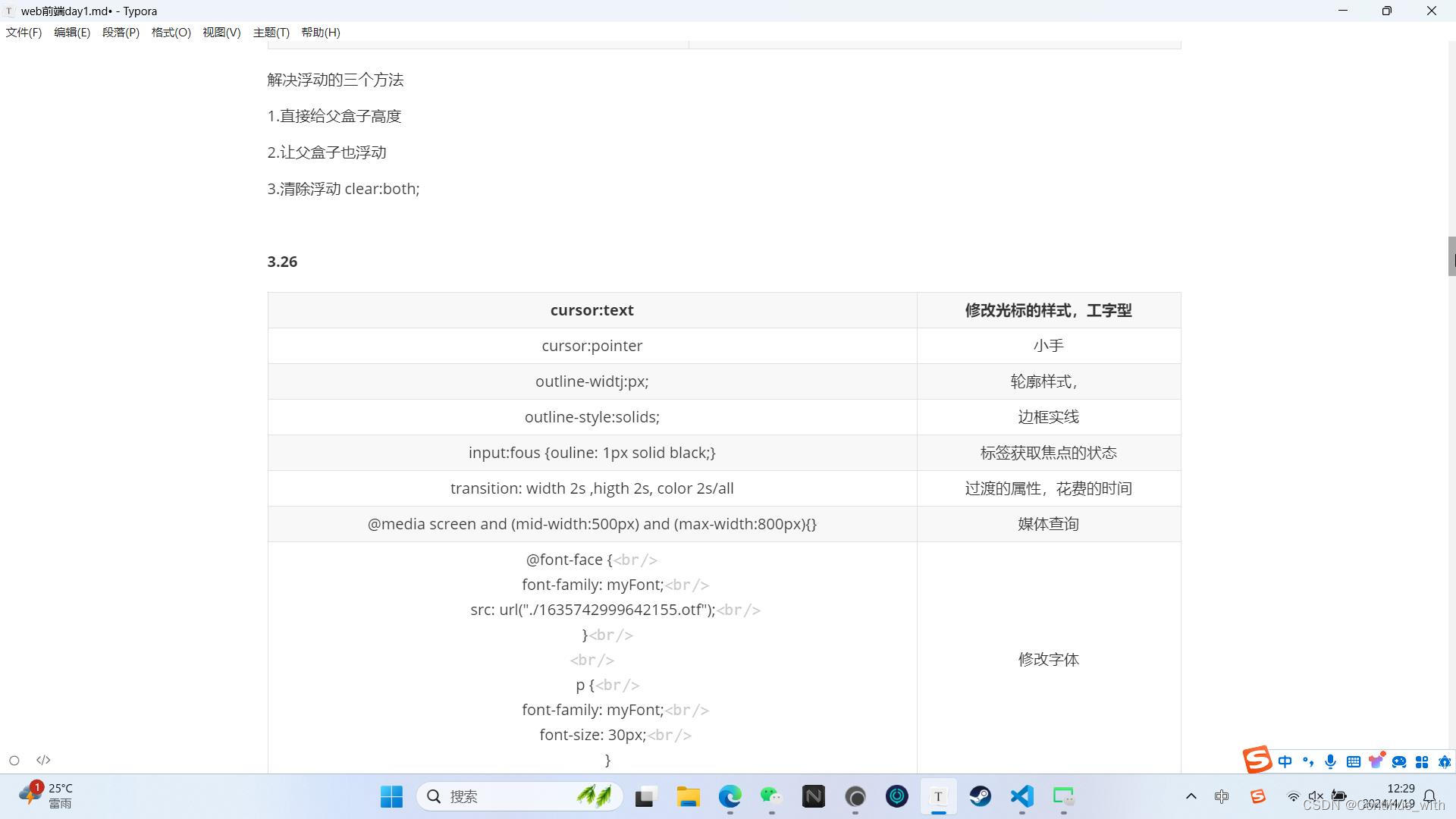Click the clock and date in taskbar
Viewport: 1456px width, 819px height.
click(1400, 796)
